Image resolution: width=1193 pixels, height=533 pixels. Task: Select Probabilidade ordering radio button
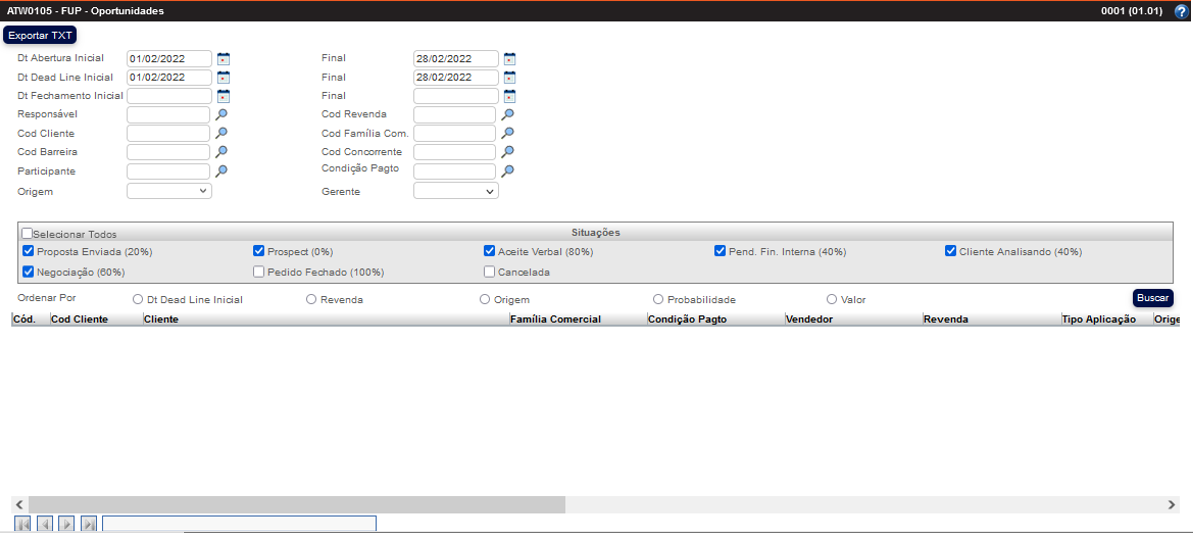tap(658, 299)
